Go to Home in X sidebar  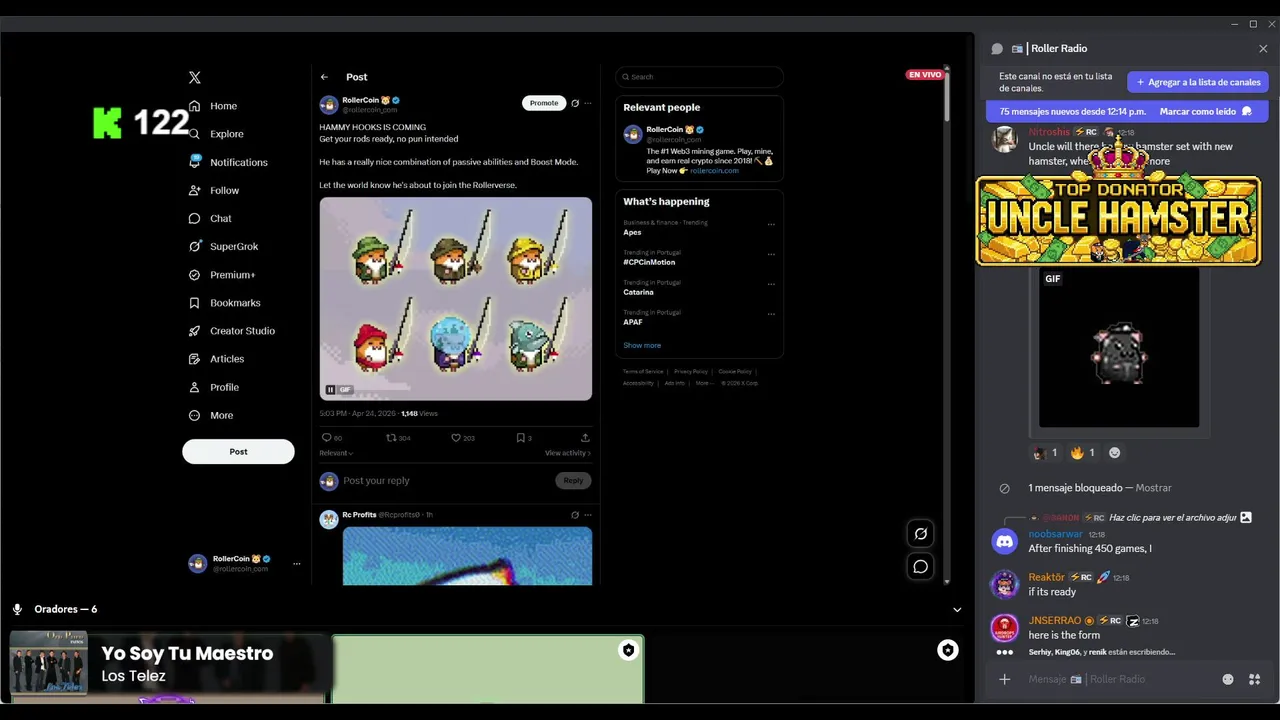click(x=213, y=106)
